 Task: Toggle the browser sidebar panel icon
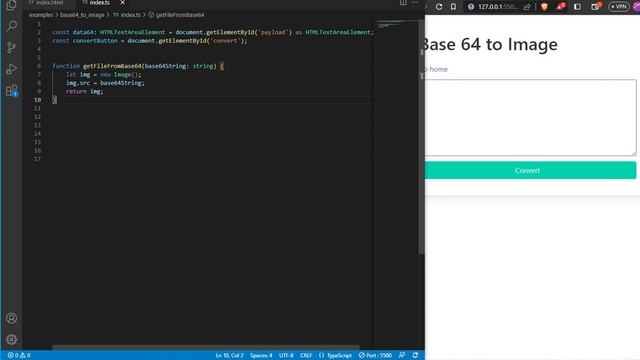[x=577, y=7]
